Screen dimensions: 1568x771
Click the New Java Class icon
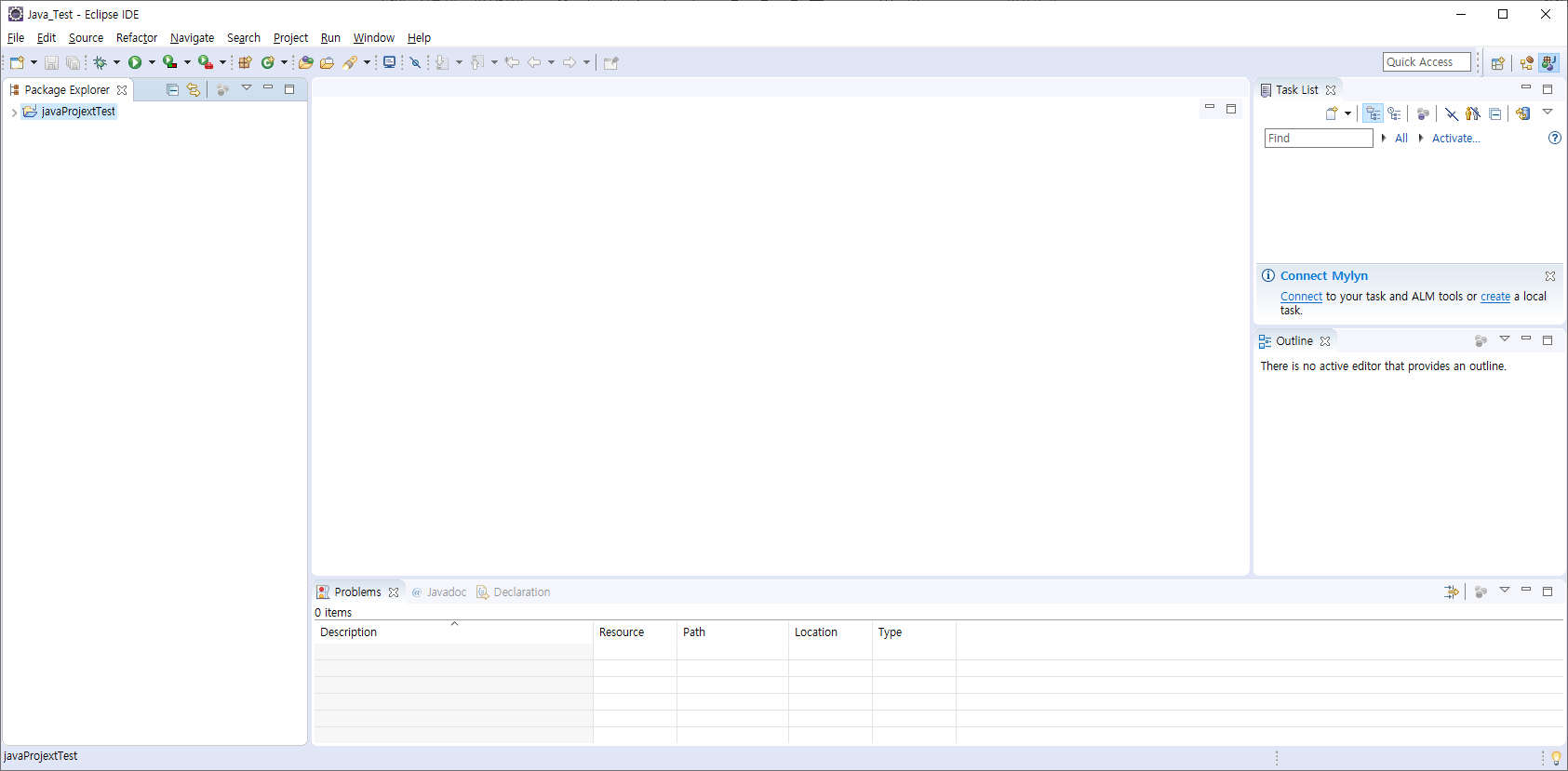coord(268,62)
